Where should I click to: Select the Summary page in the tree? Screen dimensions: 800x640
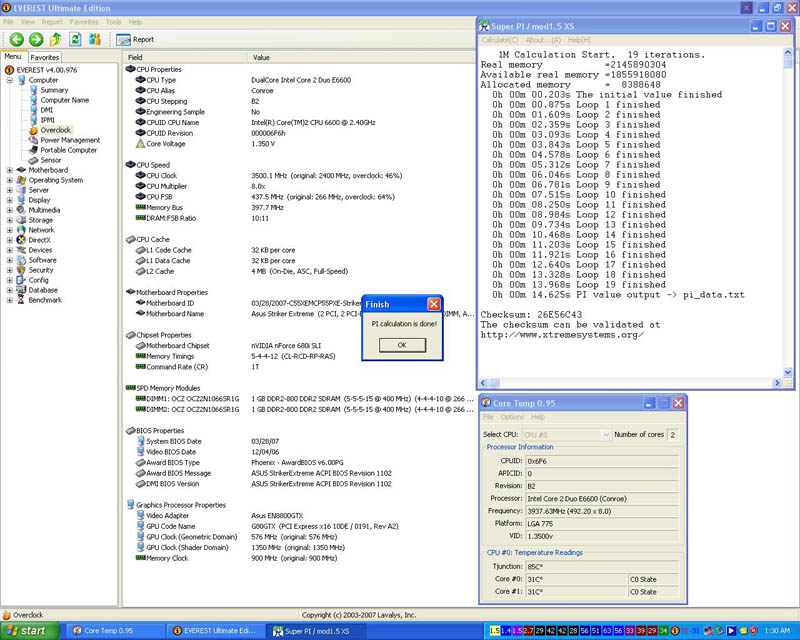tap(54, 90)
